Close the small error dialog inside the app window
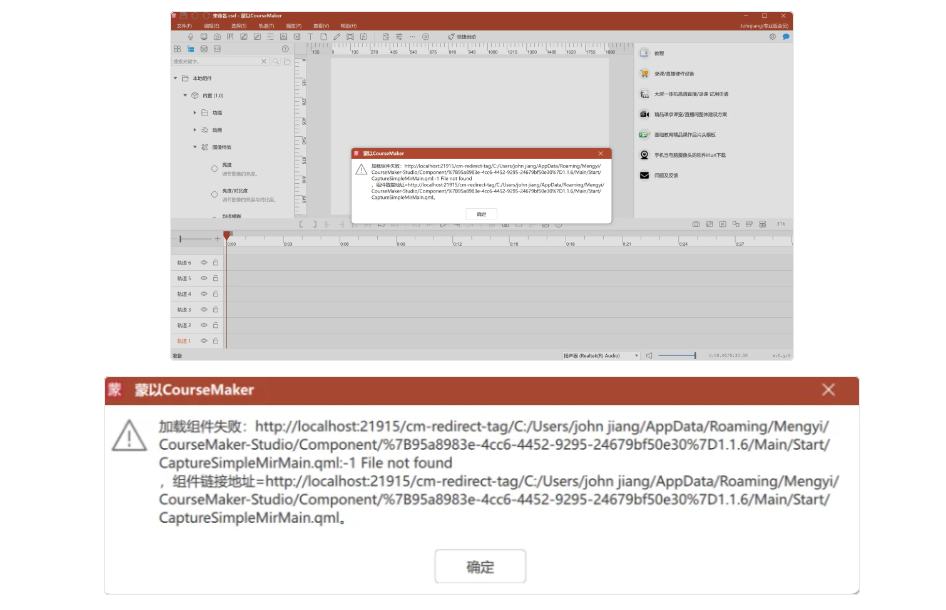 (x=600, y=153)
